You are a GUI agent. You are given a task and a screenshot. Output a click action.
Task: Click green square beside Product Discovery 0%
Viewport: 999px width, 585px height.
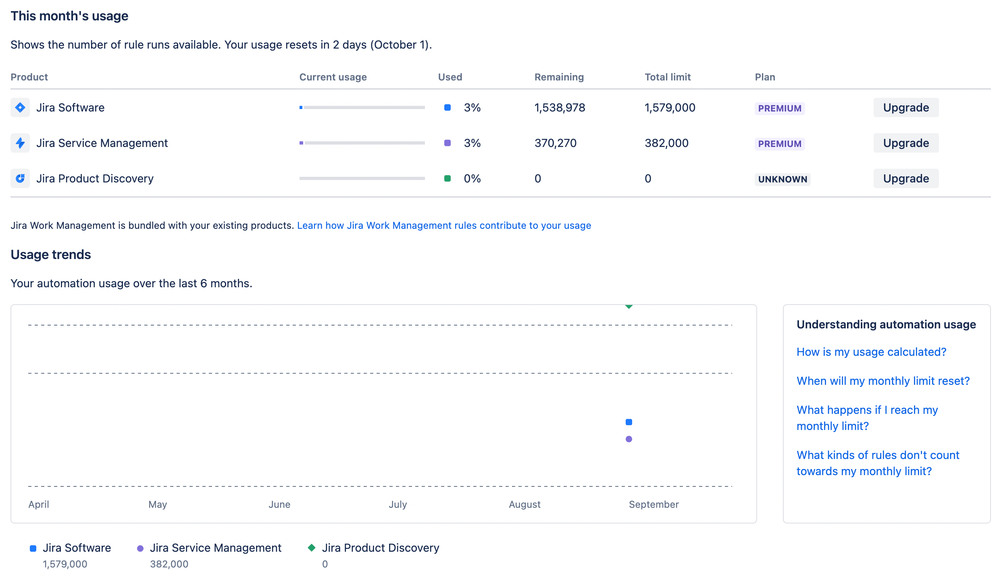pos(447,178)
